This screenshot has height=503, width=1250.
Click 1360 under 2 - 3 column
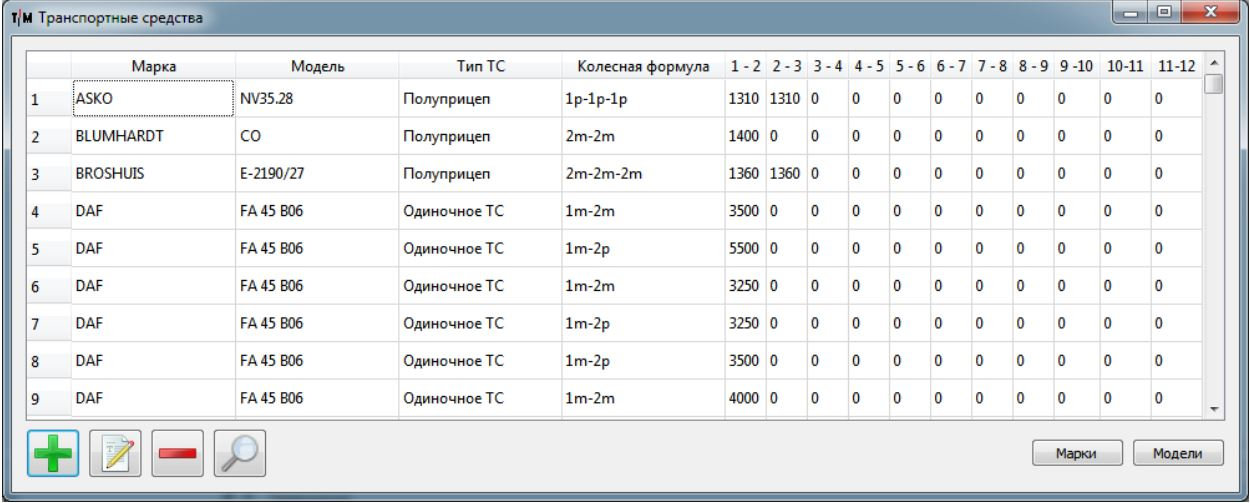click(787, 173)
